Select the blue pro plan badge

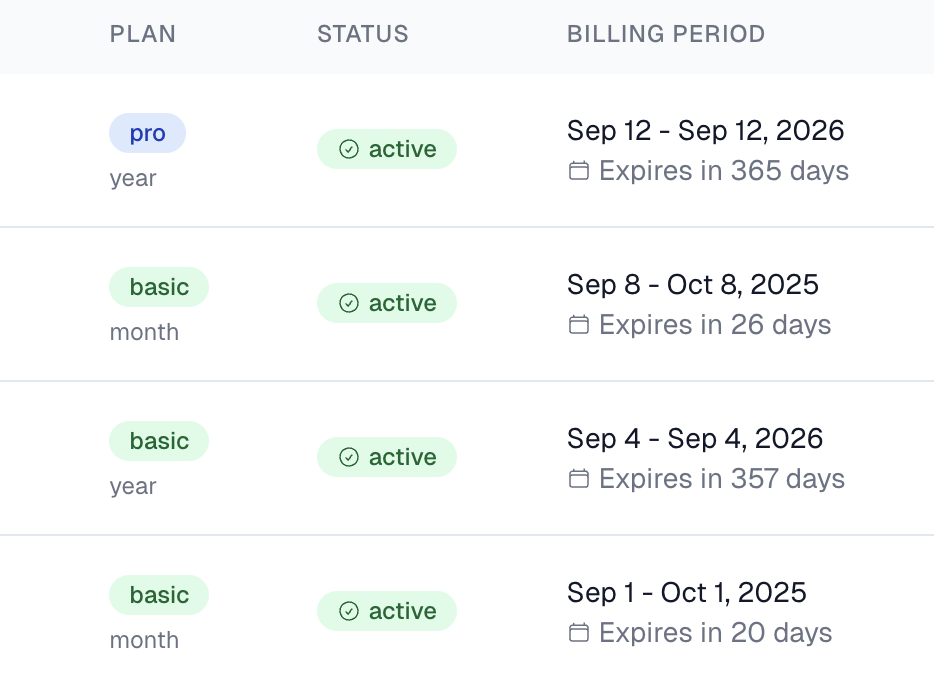click(147, 133)
